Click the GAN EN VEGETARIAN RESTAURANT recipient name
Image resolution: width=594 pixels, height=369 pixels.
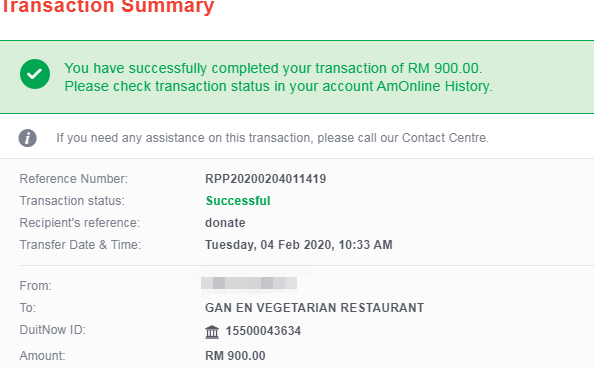314,308
